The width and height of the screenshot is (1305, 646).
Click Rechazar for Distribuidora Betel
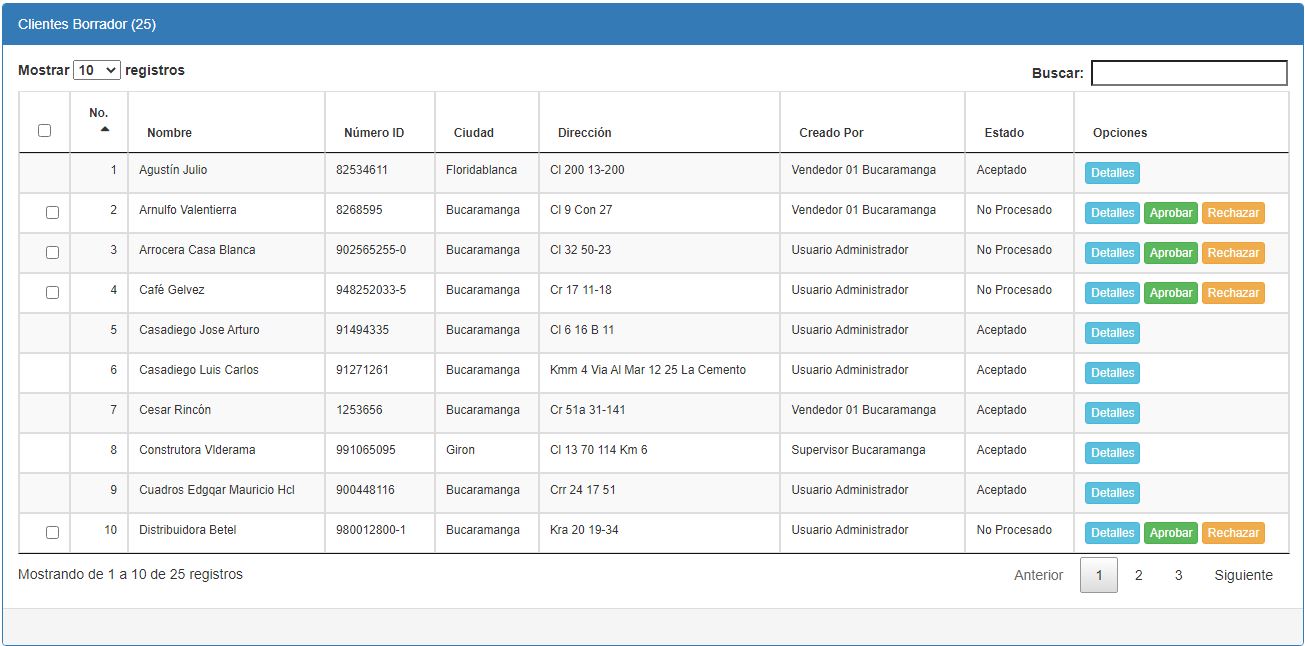(x=1232, y=533)
